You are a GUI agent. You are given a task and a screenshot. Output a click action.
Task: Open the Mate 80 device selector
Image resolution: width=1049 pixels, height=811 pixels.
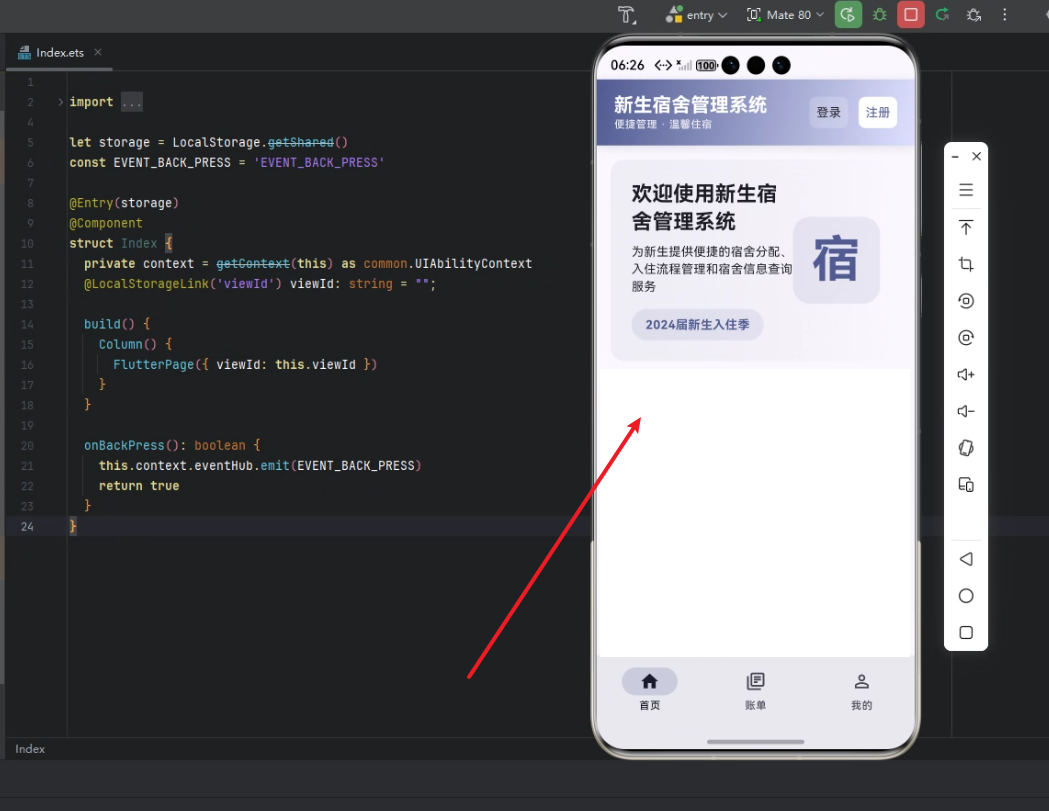(x=784, y=15)
